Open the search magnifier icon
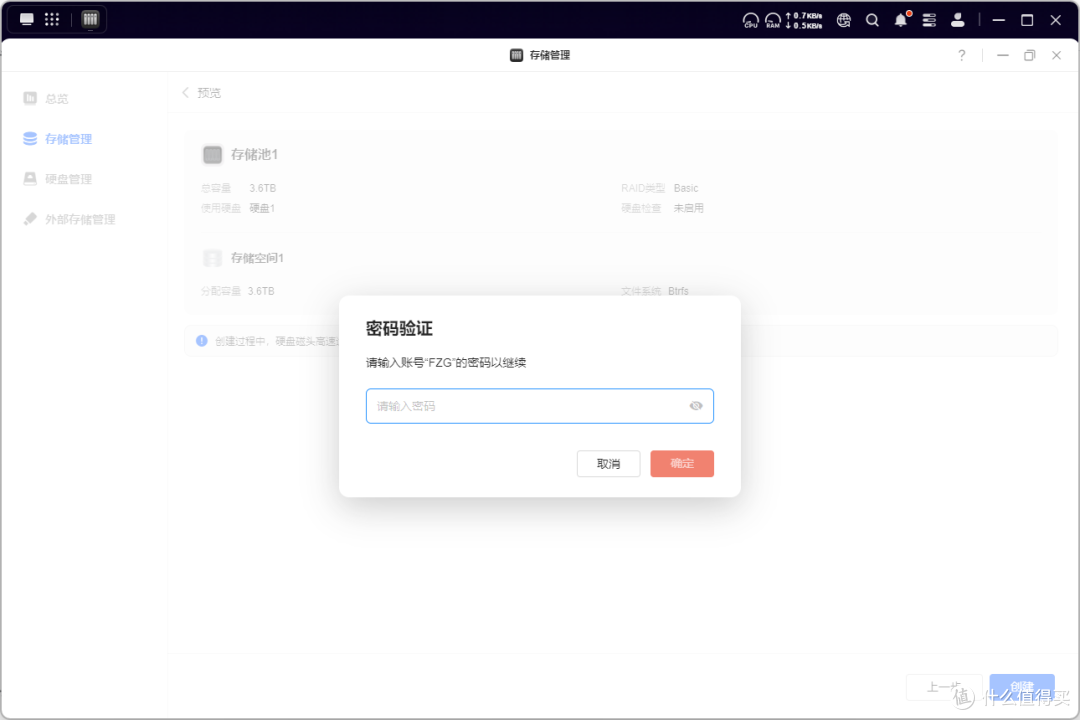 tap(872, 20)
